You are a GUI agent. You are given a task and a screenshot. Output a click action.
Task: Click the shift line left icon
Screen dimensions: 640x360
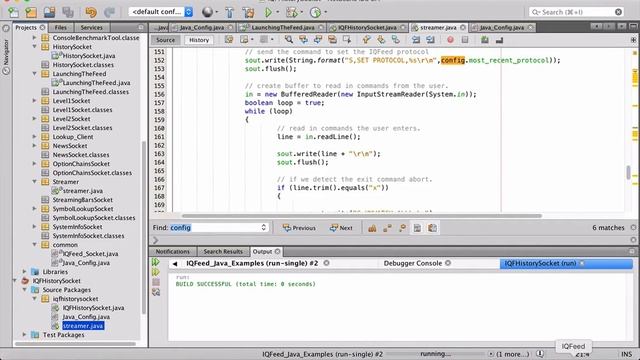(416, 40)
